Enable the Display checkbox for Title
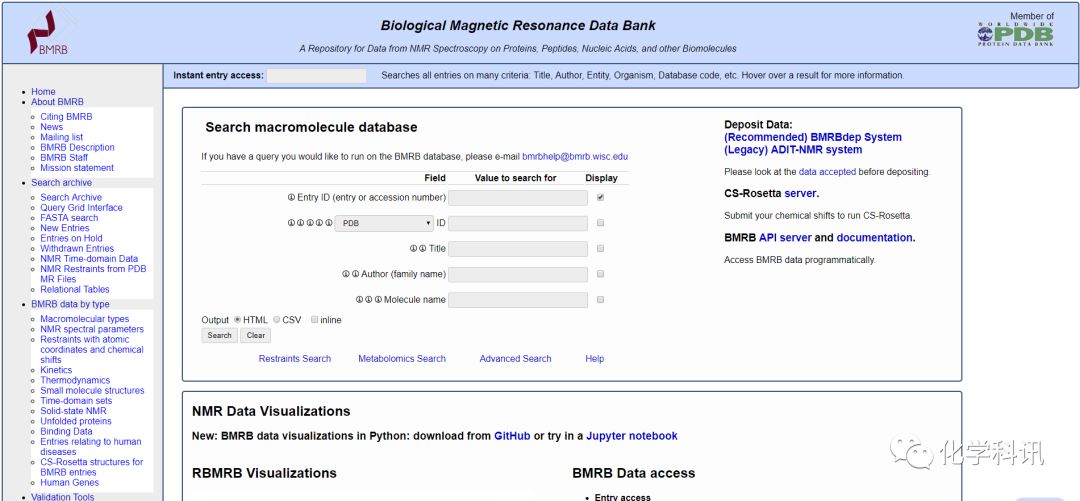Image resolution: width=1080 pixels, height=501 pixels. point(600,249)
